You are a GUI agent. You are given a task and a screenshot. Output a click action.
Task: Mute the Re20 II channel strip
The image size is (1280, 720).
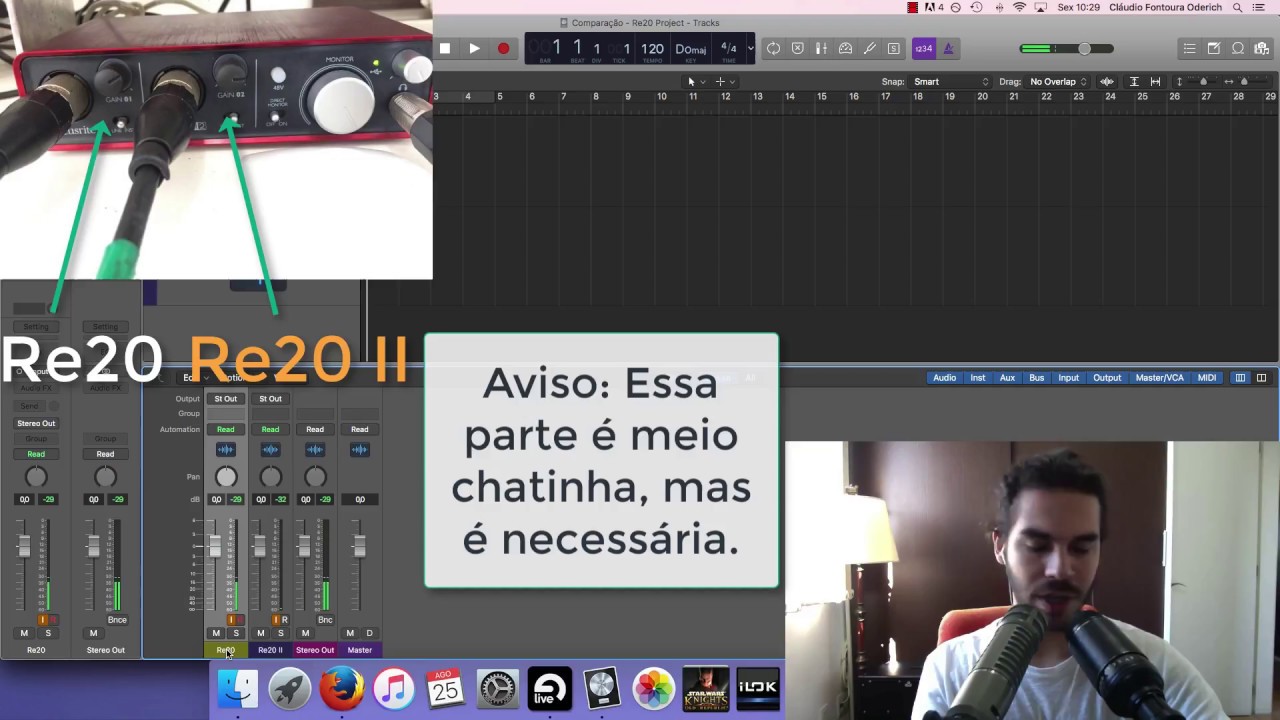261,633
